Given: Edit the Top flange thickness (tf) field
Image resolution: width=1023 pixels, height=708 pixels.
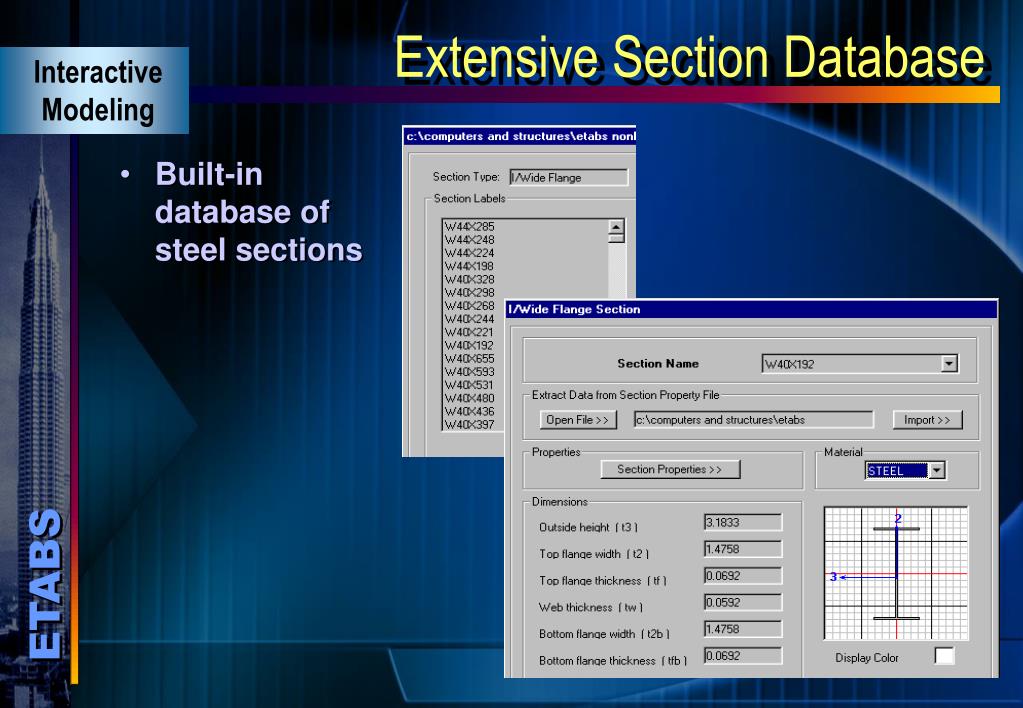Looking at the screenshot, I should pos(742,576).
